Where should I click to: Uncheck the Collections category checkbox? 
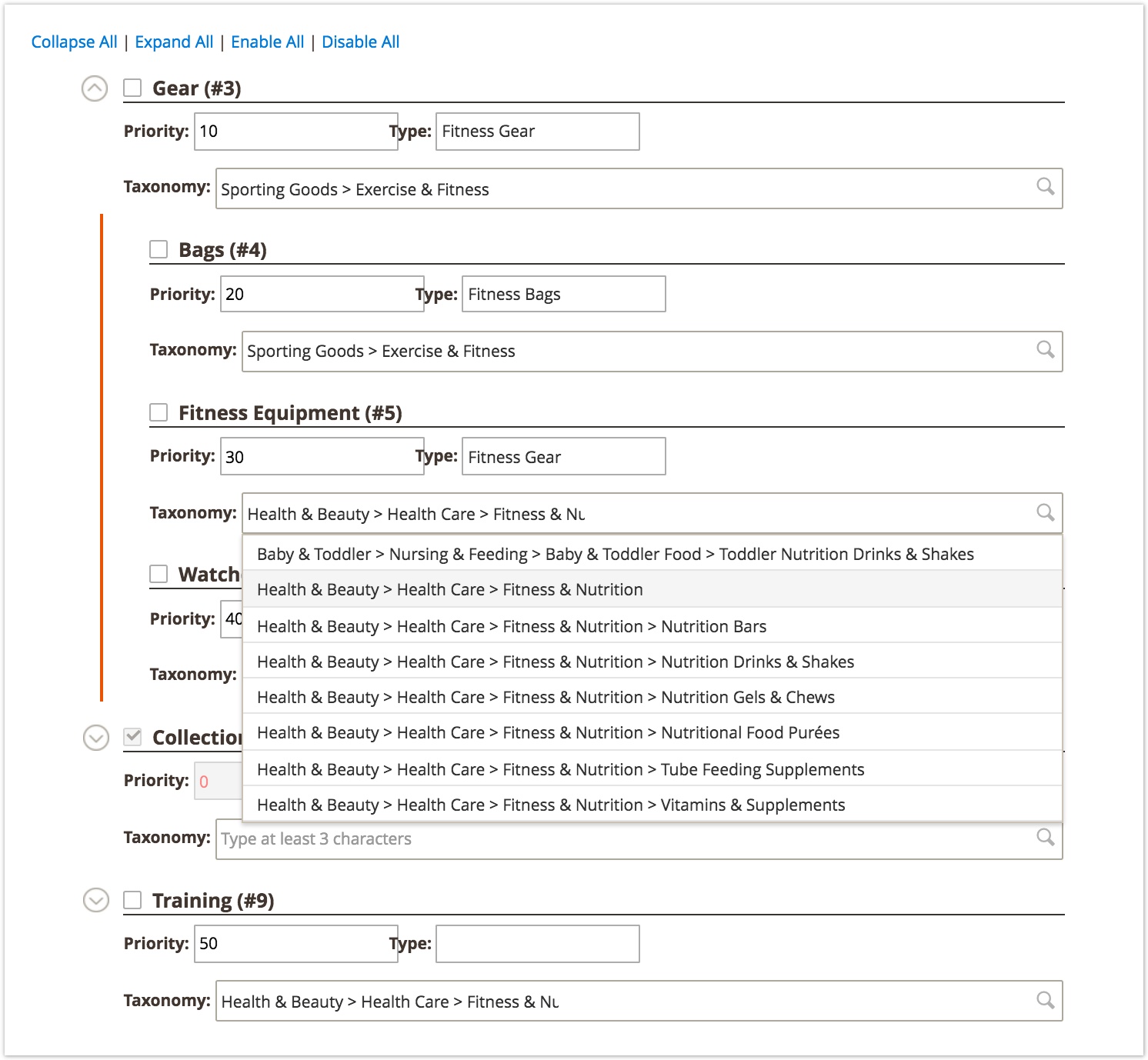(x=132, y=737)
